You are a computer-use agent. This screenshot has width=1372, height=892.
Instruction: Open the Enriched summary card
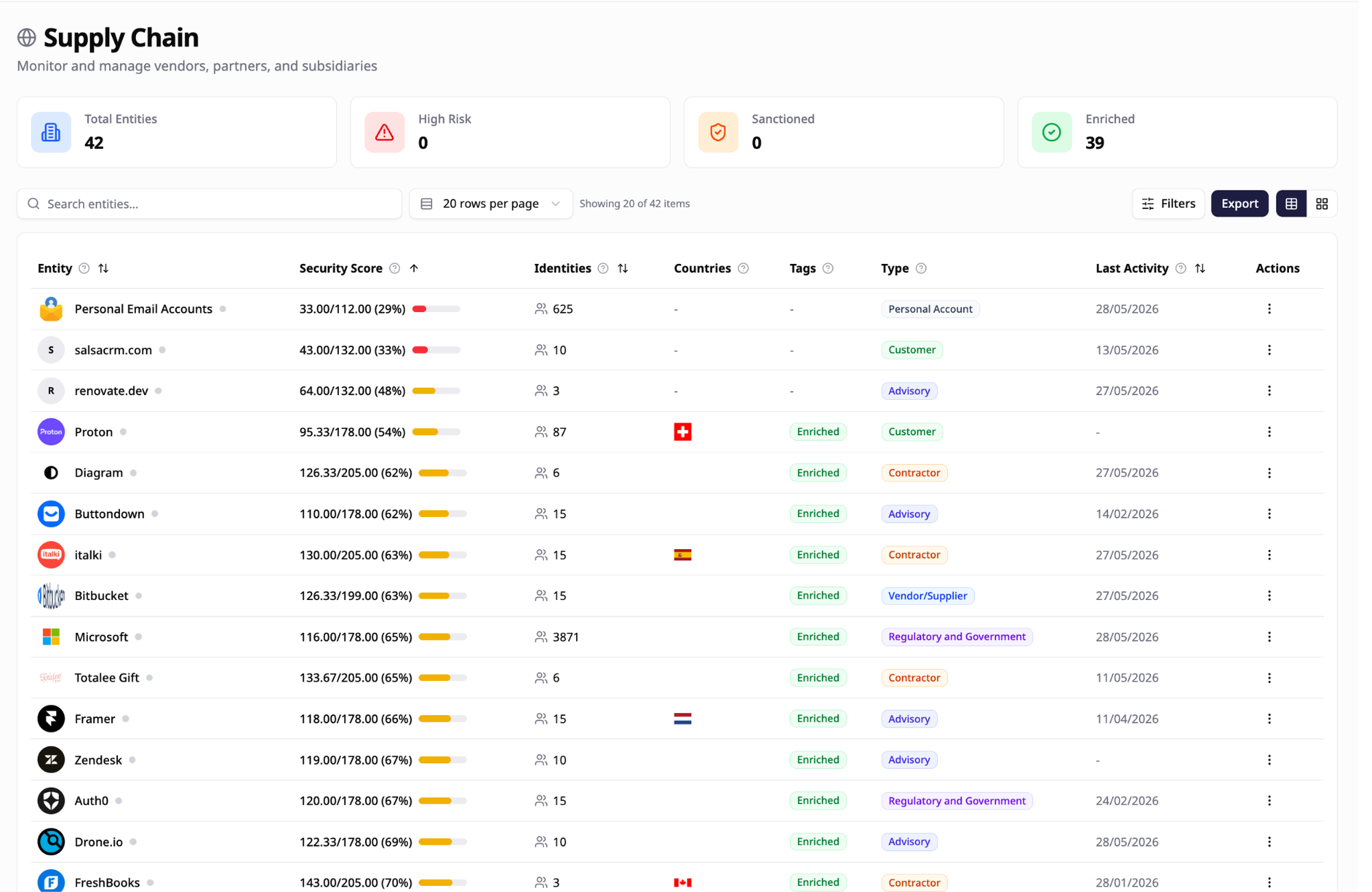(x=1177, y=132)
